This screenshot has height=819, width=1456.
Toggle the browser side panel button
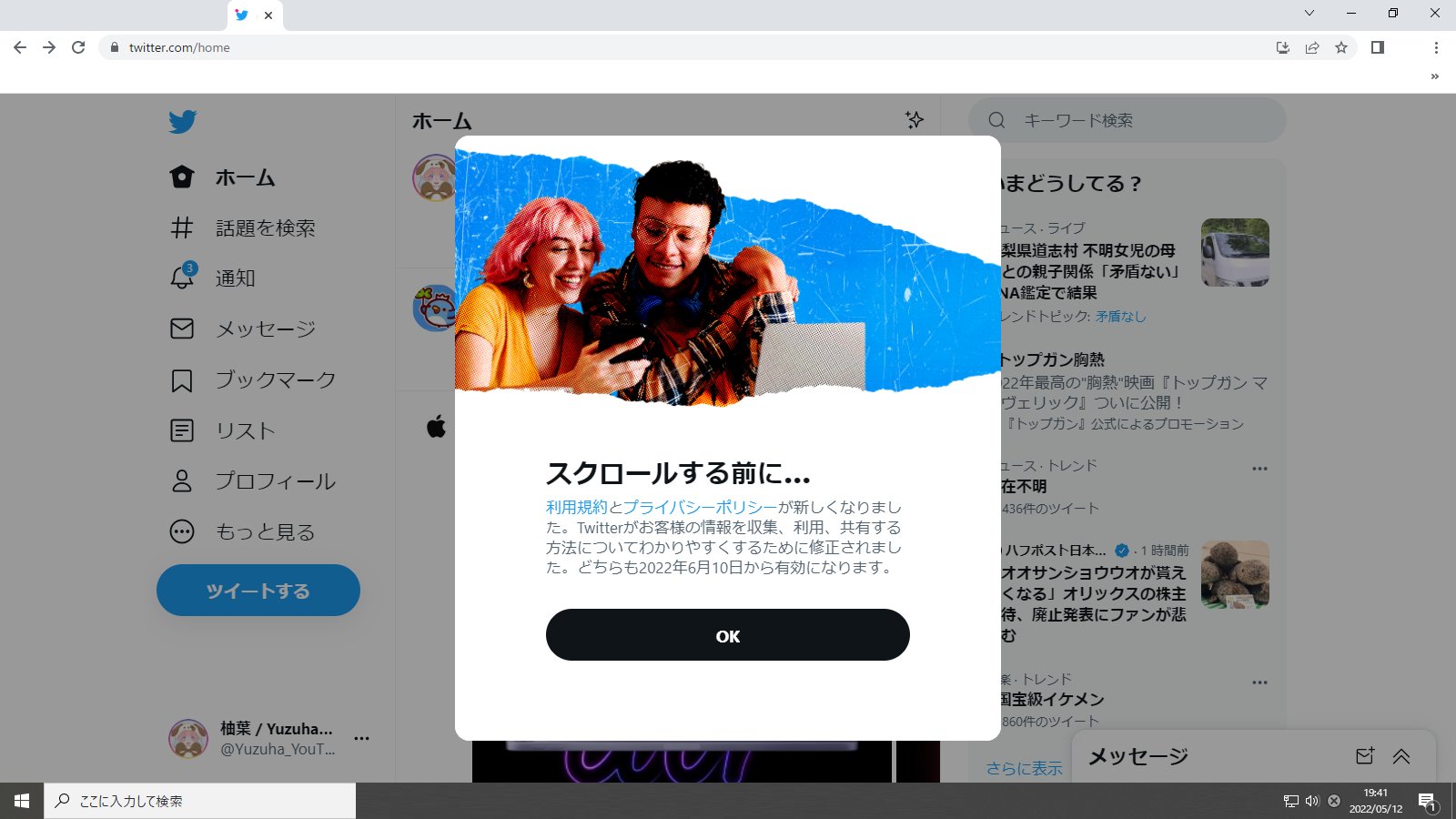[1378, 47]
